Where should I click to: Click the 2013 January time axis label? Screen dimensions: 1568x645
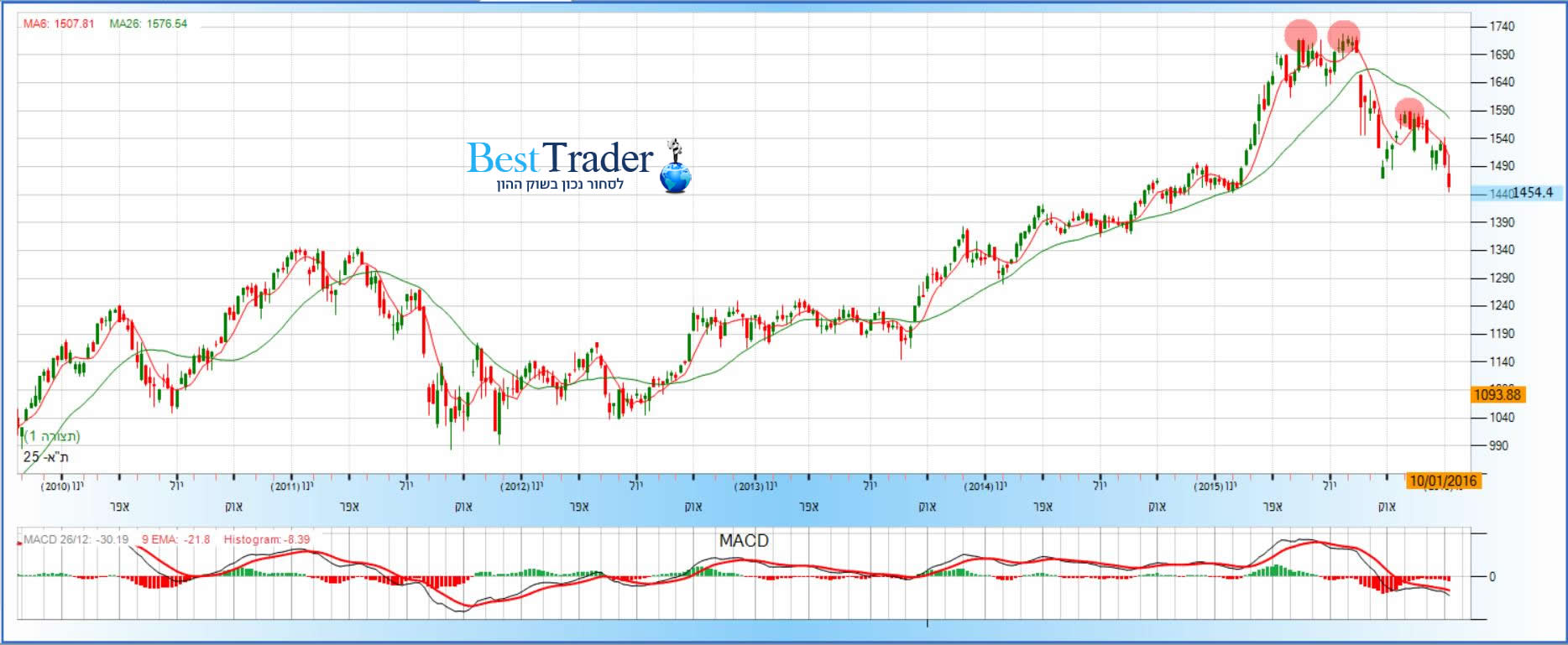point(755,486)
